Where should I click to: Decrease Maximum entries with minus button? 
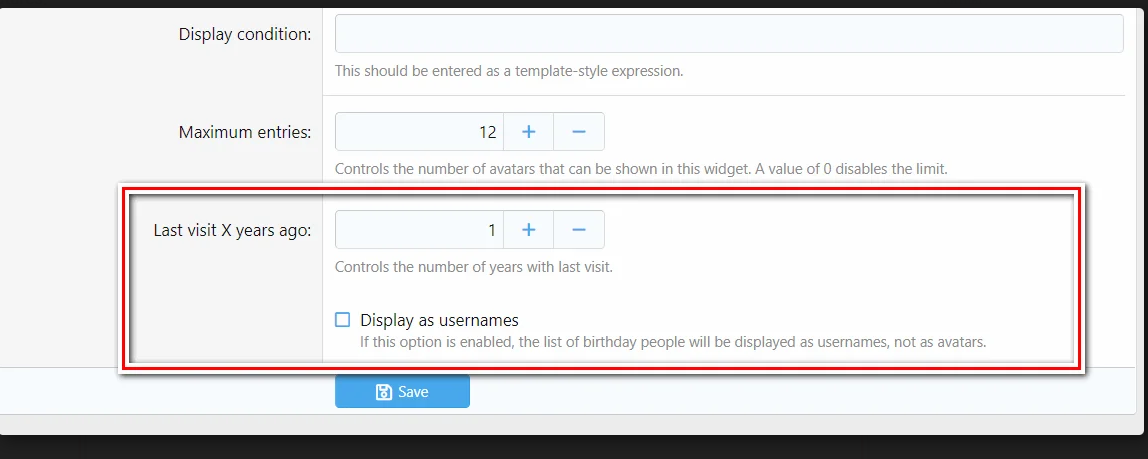point(579,132)
